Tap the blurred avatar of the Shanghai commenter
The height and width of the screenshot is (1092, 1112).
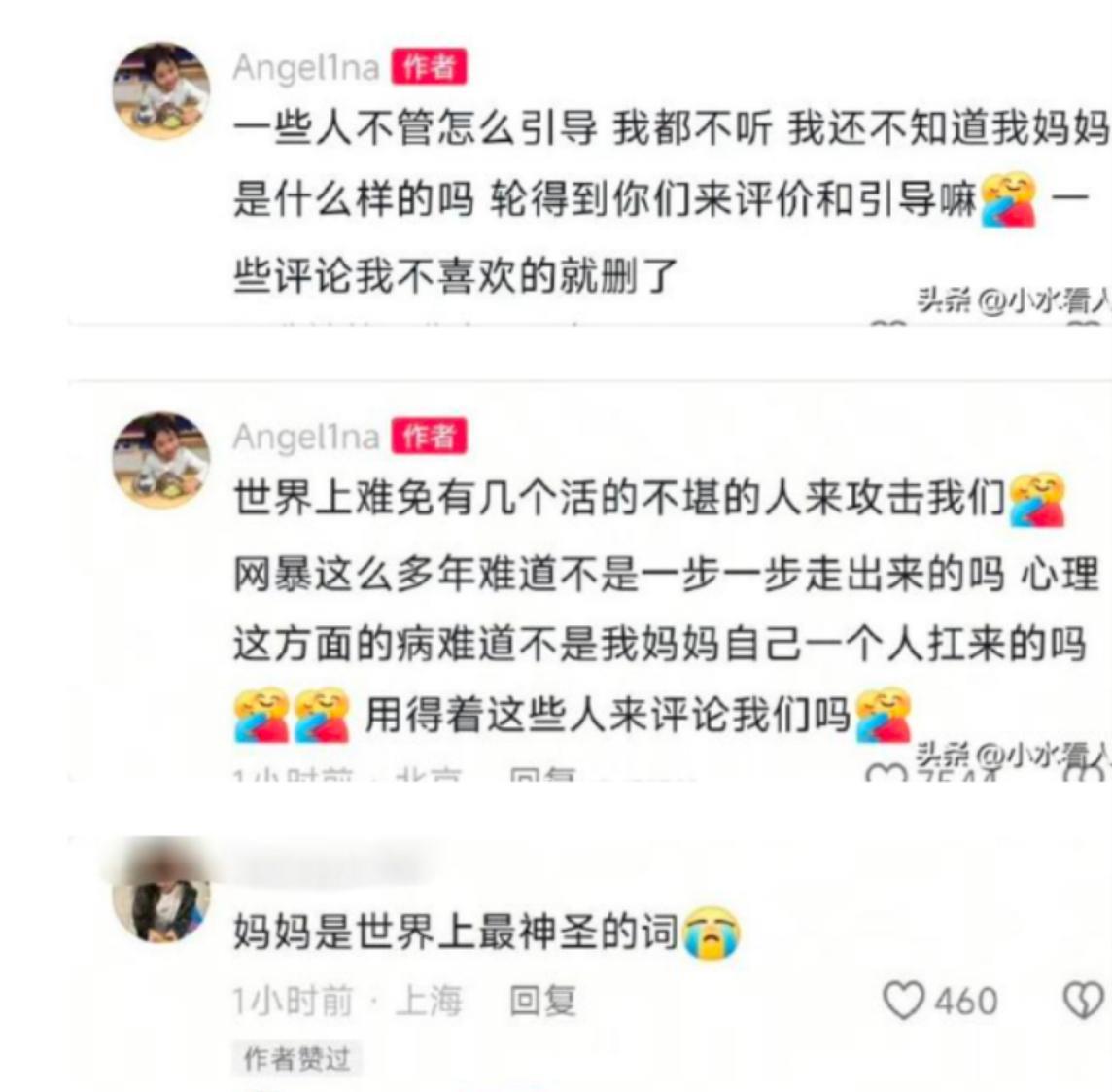161,899
